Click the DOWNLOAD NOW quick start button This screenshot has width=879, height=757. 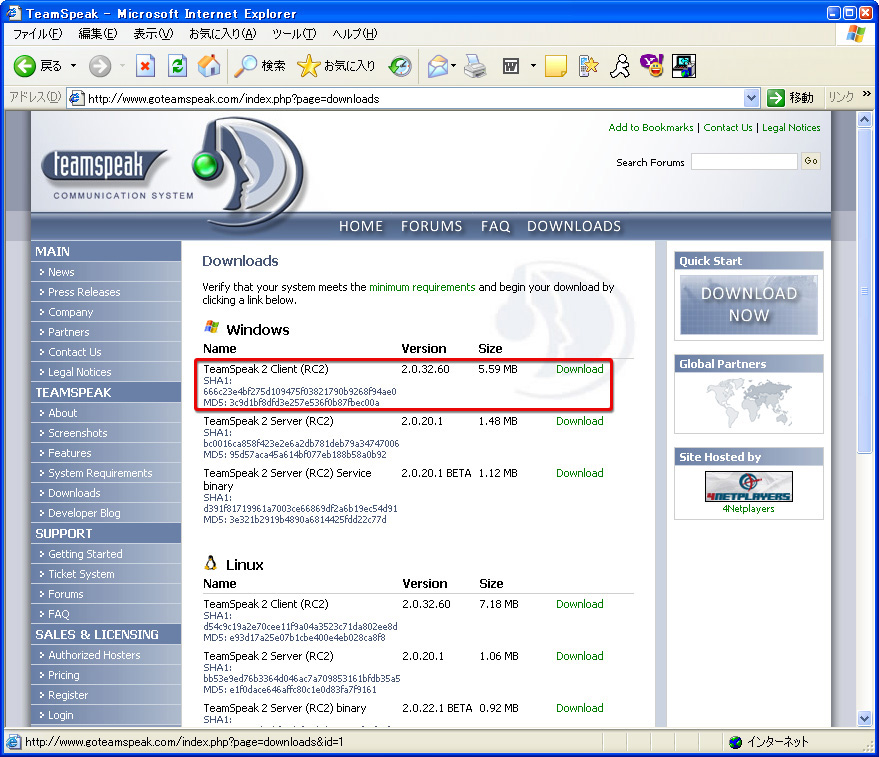[x=748, y=304]
